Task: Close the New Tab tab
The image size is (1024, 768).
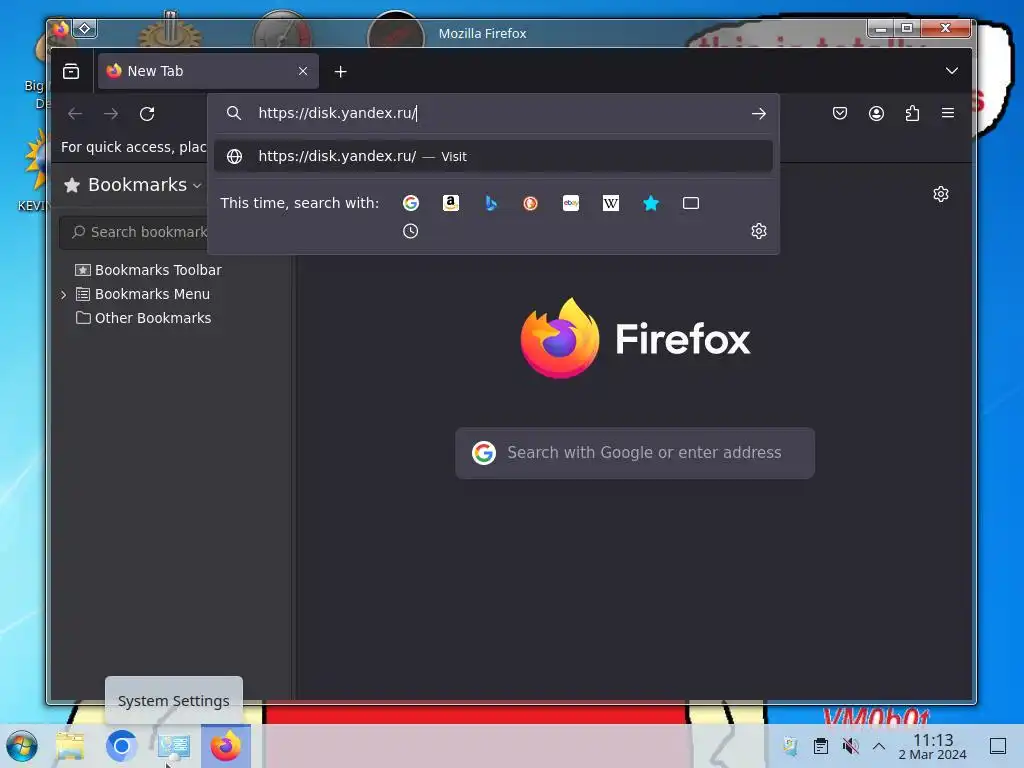Action: click(x=303, y=71)
